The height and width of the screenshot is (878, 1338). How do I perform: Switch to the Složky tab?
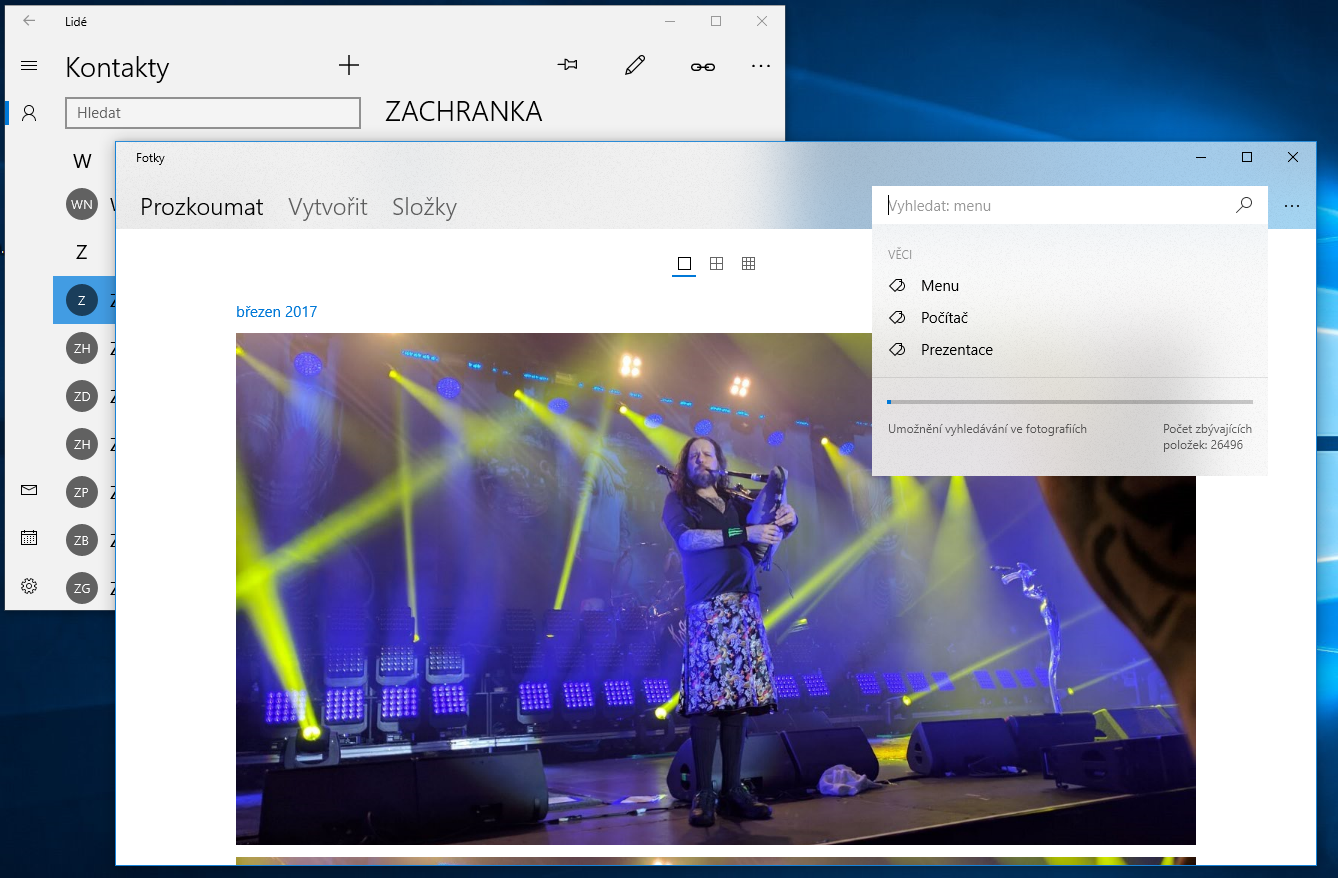[424, 207]
